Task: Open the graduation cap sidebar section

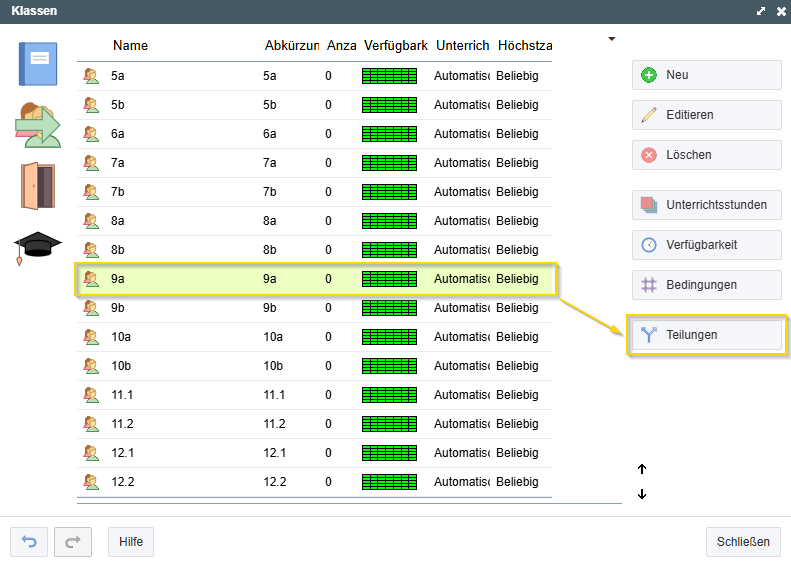Action: (x=37, y=248)
